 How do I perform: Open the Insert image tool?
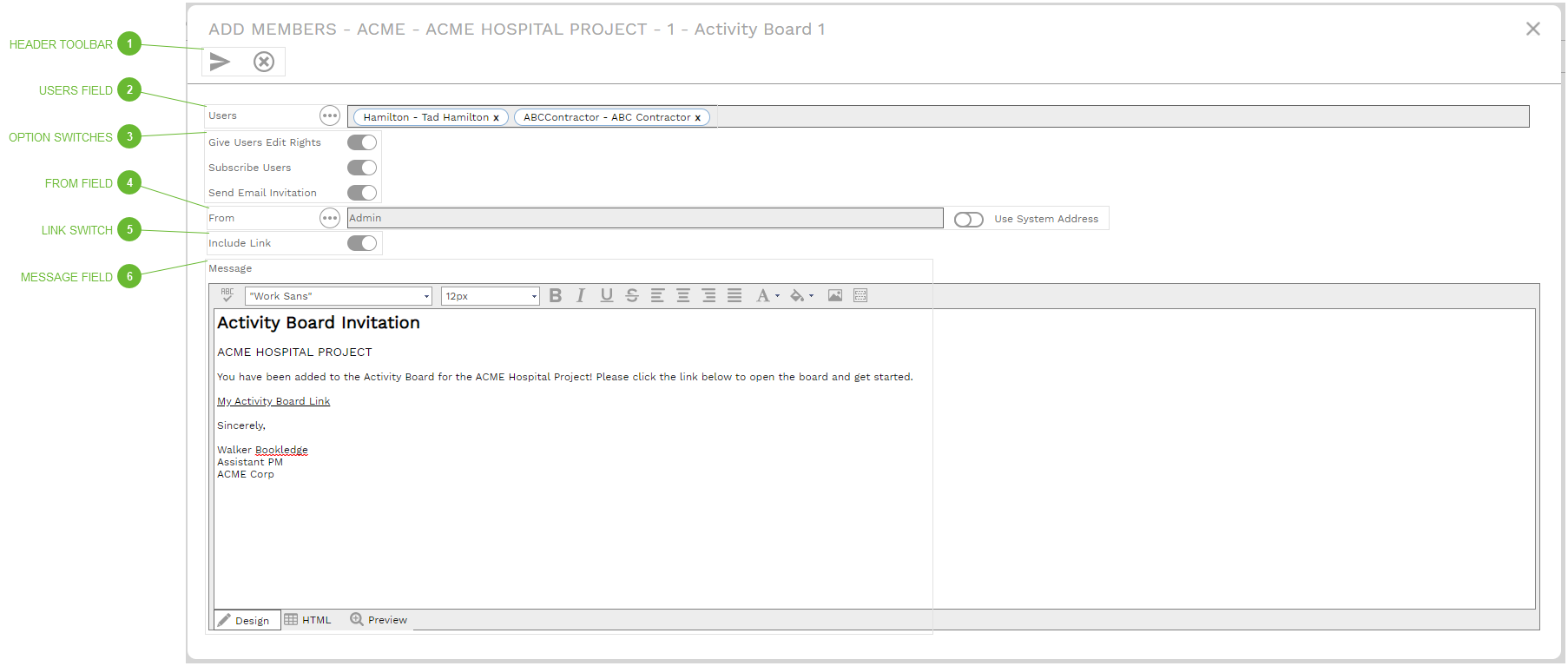[835, 295]
